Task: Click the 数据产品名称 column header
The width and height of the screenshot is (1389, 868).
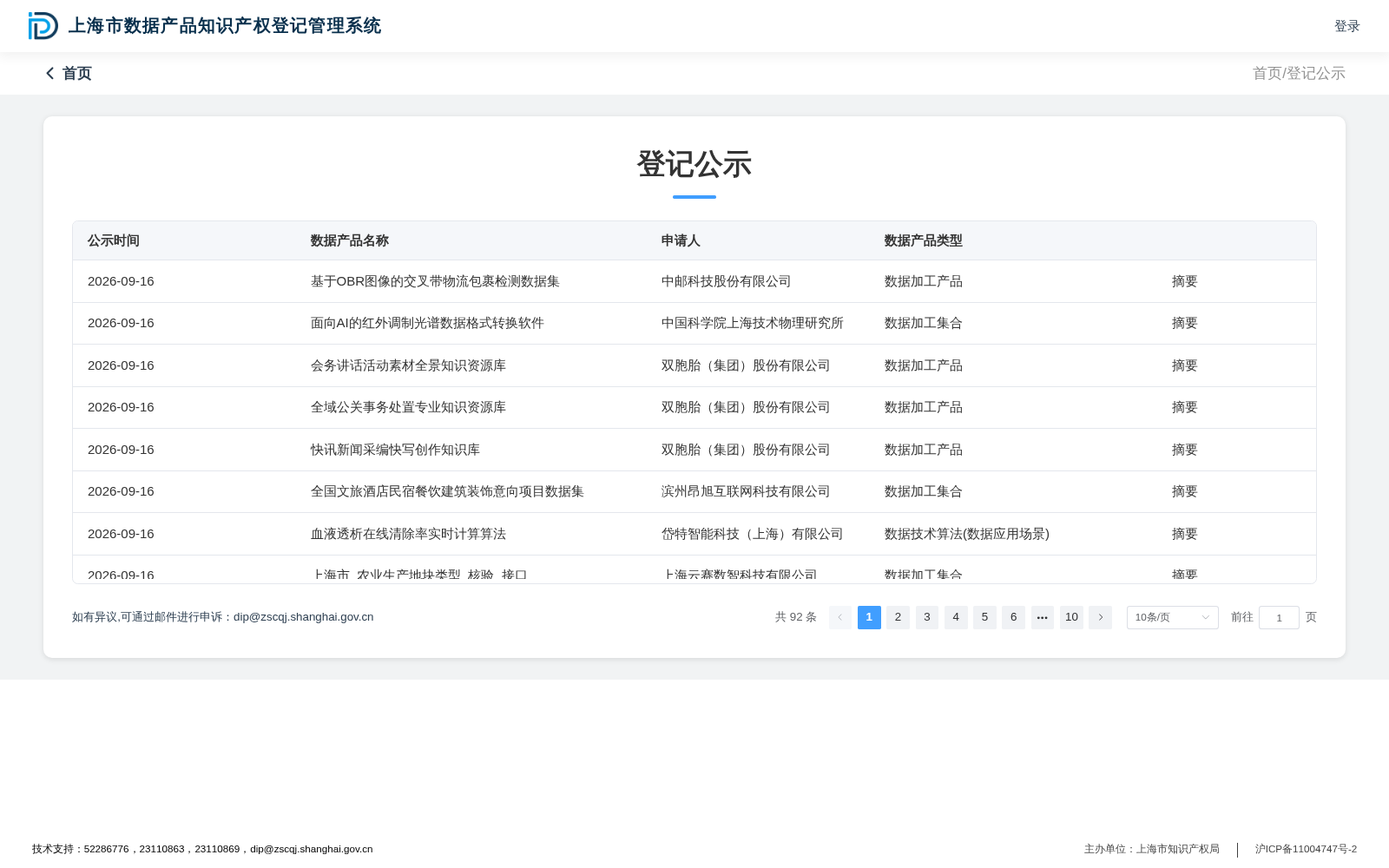Action: click(350, 240)
